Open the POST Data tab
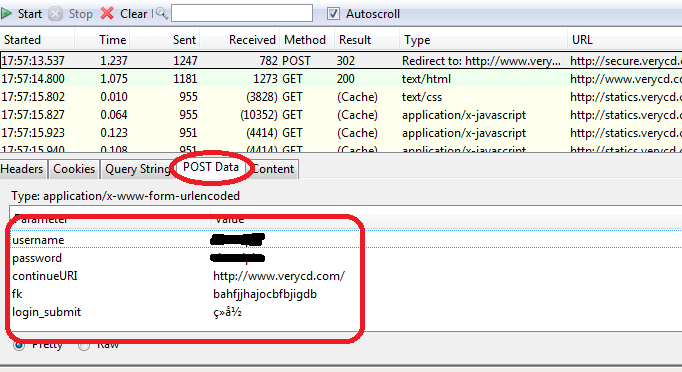The width and height of the screenshot is (682, 372). 211,167
